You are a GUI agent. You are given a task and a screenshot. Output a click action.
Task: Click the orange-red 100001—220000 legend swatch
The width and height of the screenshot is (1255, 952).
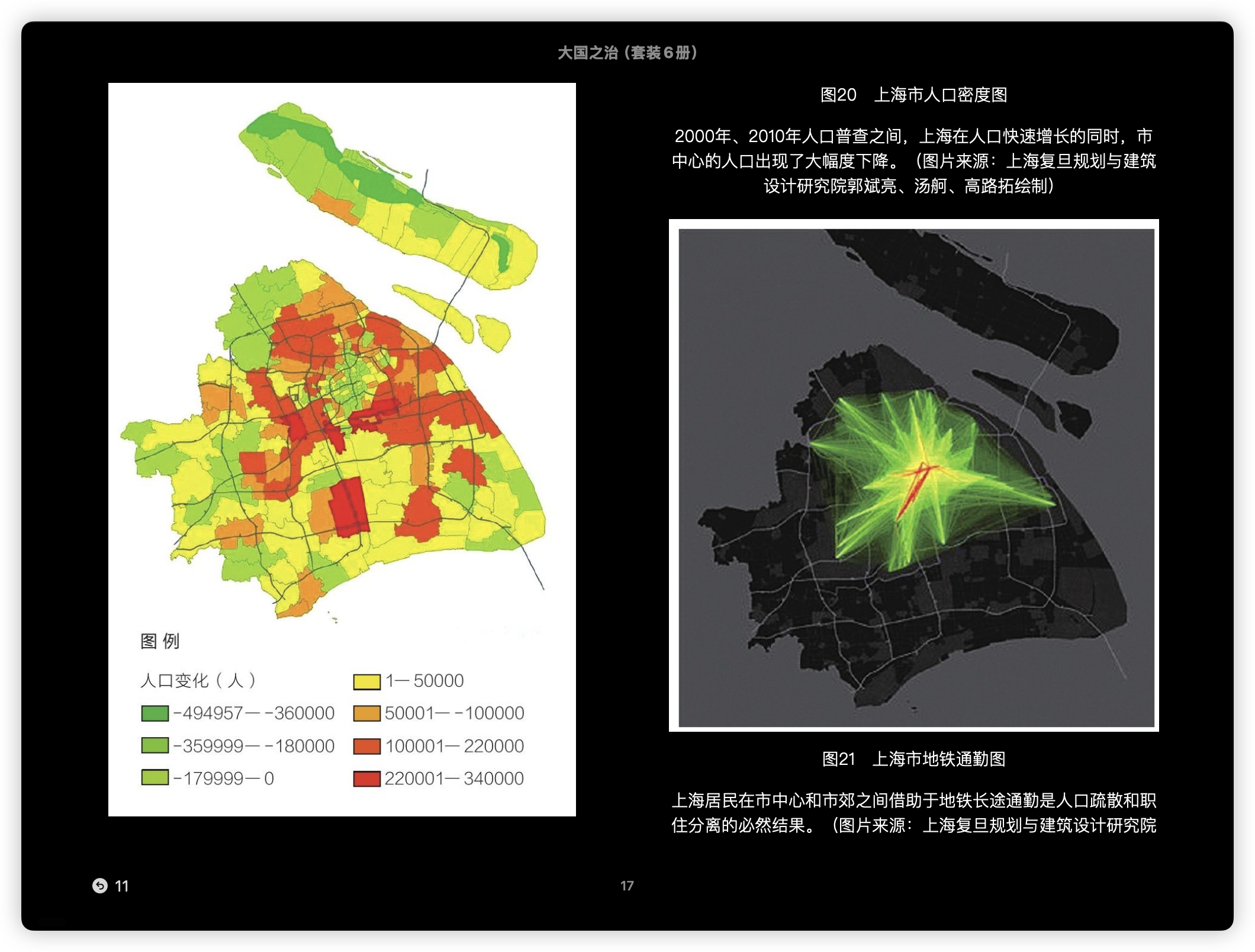pyautogui.click(x=367, y=746)
